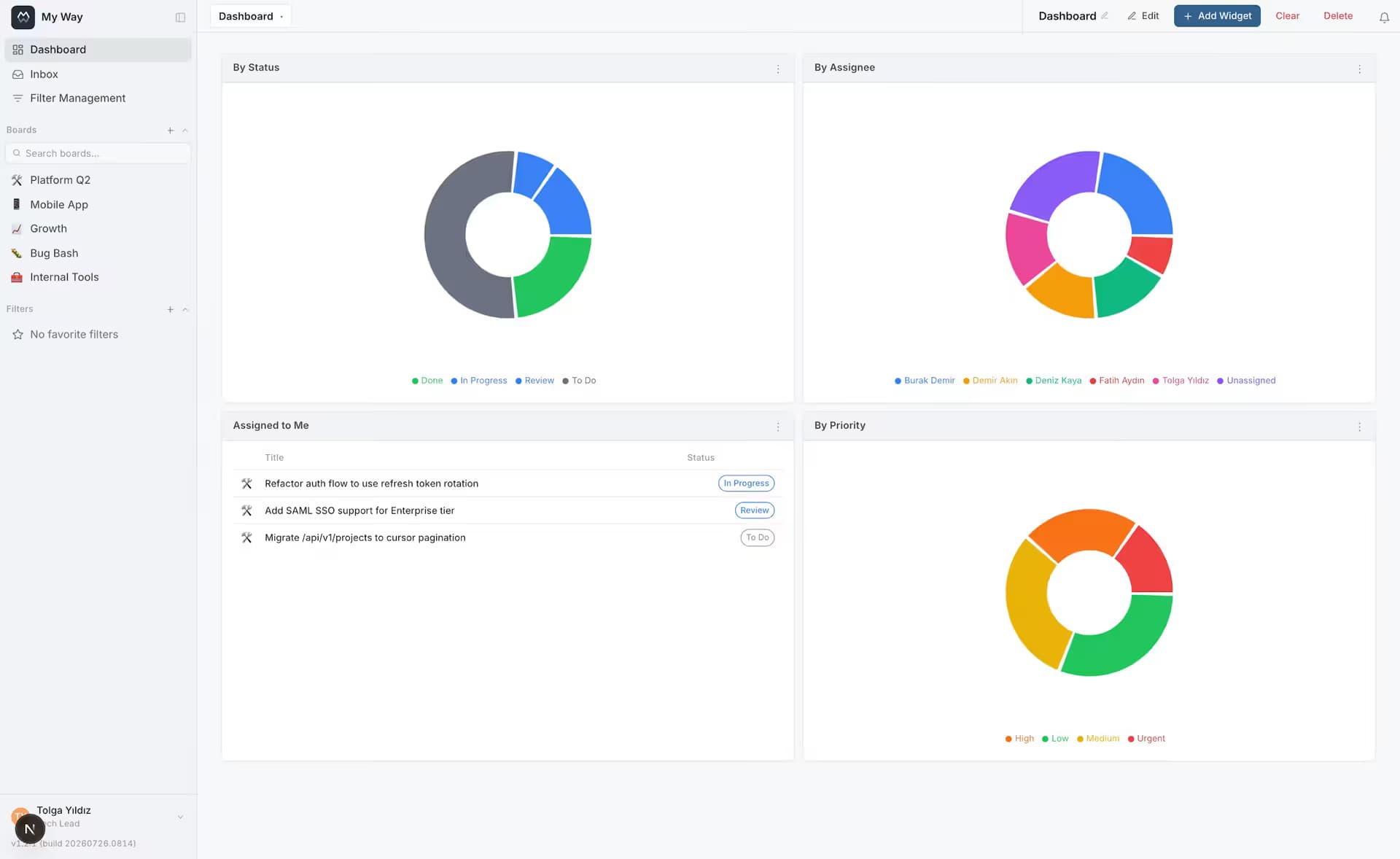Open the Dashboard sidebar item
1400x859 pixels.
pyautogui.click(x=98, y=50)
